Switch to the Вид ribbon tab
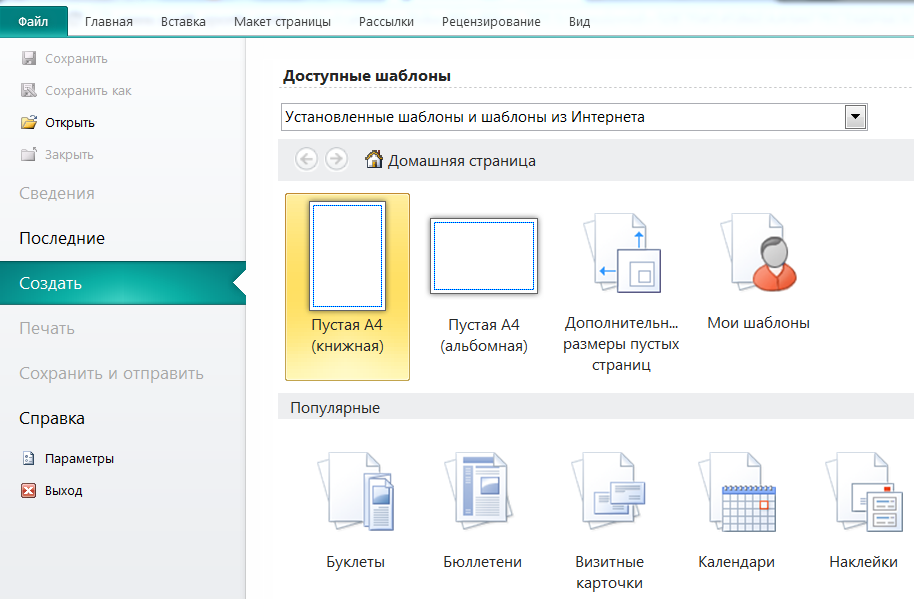 pos(579,22)
